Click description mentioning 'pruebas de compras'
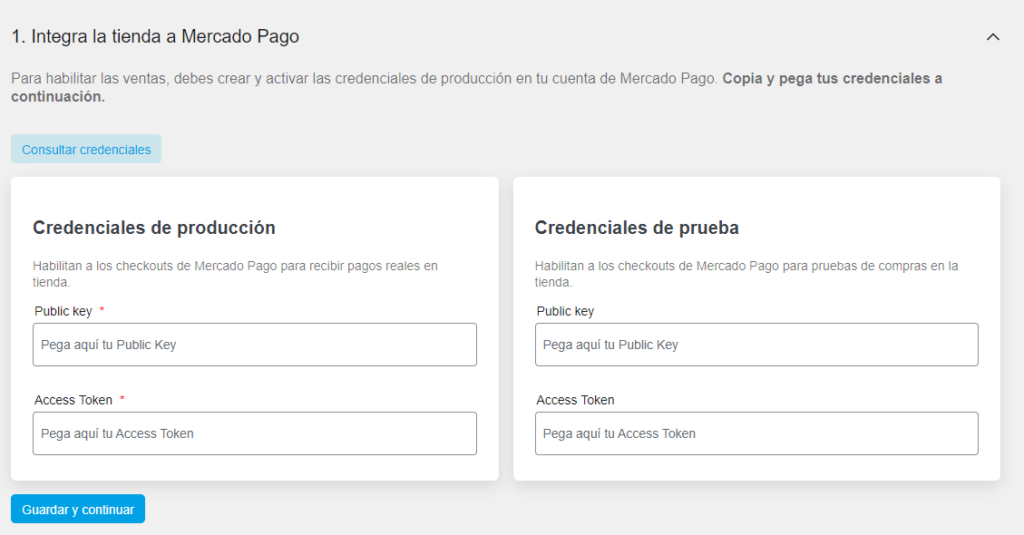The image size is (1024, 535). [x=746, y=274]
